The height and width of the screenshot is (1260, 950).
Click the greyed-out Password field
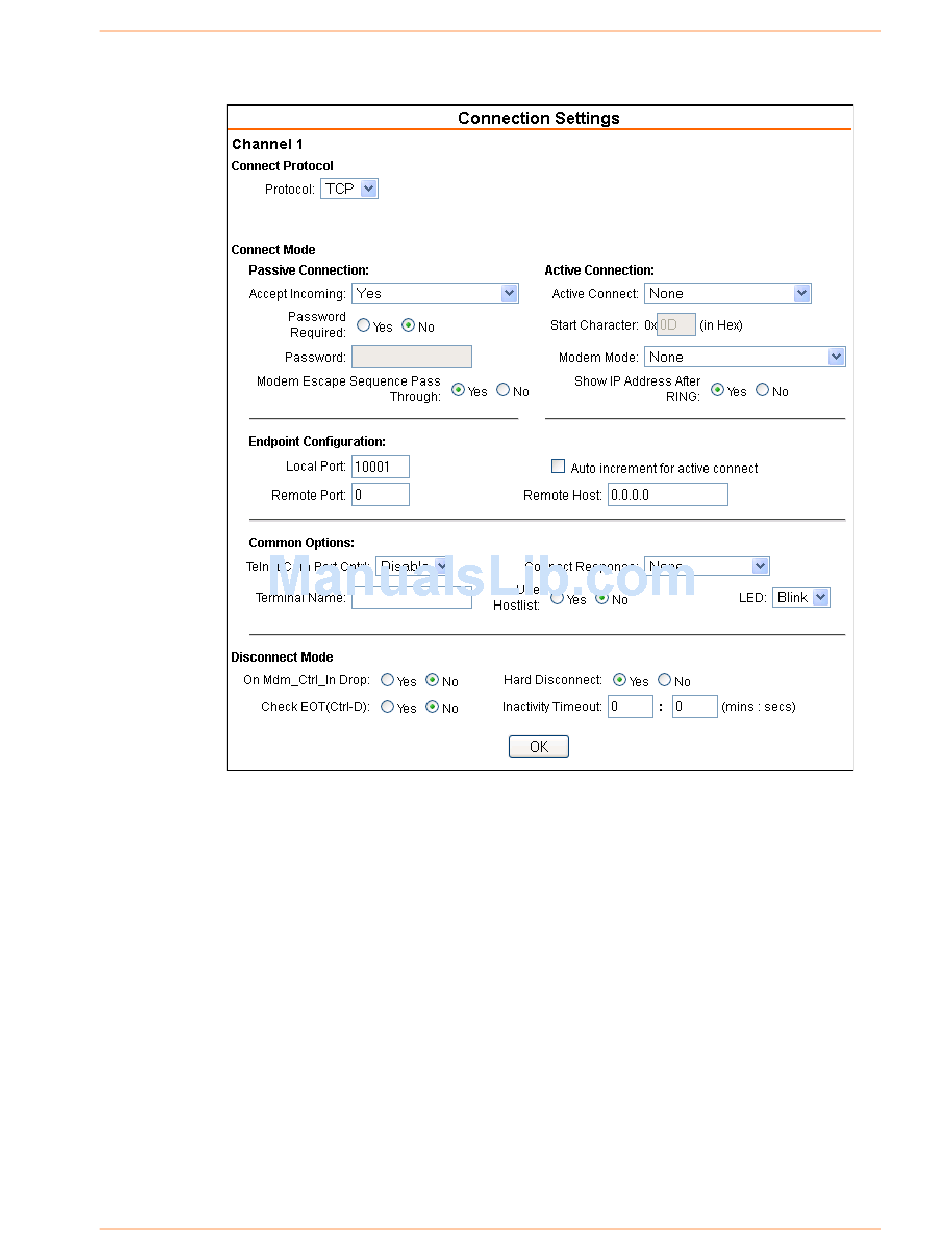[x=412, y=357]
